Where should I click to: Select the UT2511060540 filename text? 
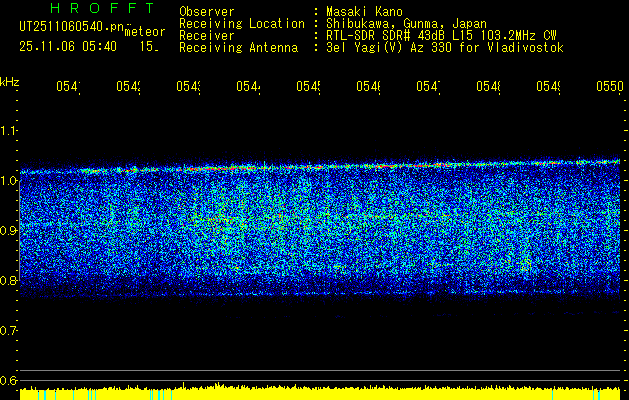72,26
